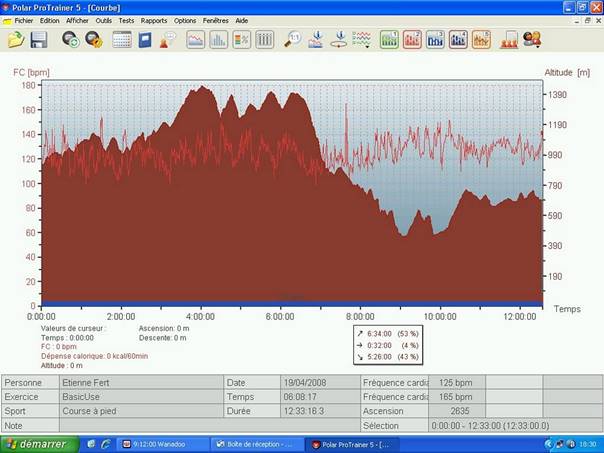Click the green chart toolbar icon
This screenshot has height=453, width=604.
[x=389, y=40]
